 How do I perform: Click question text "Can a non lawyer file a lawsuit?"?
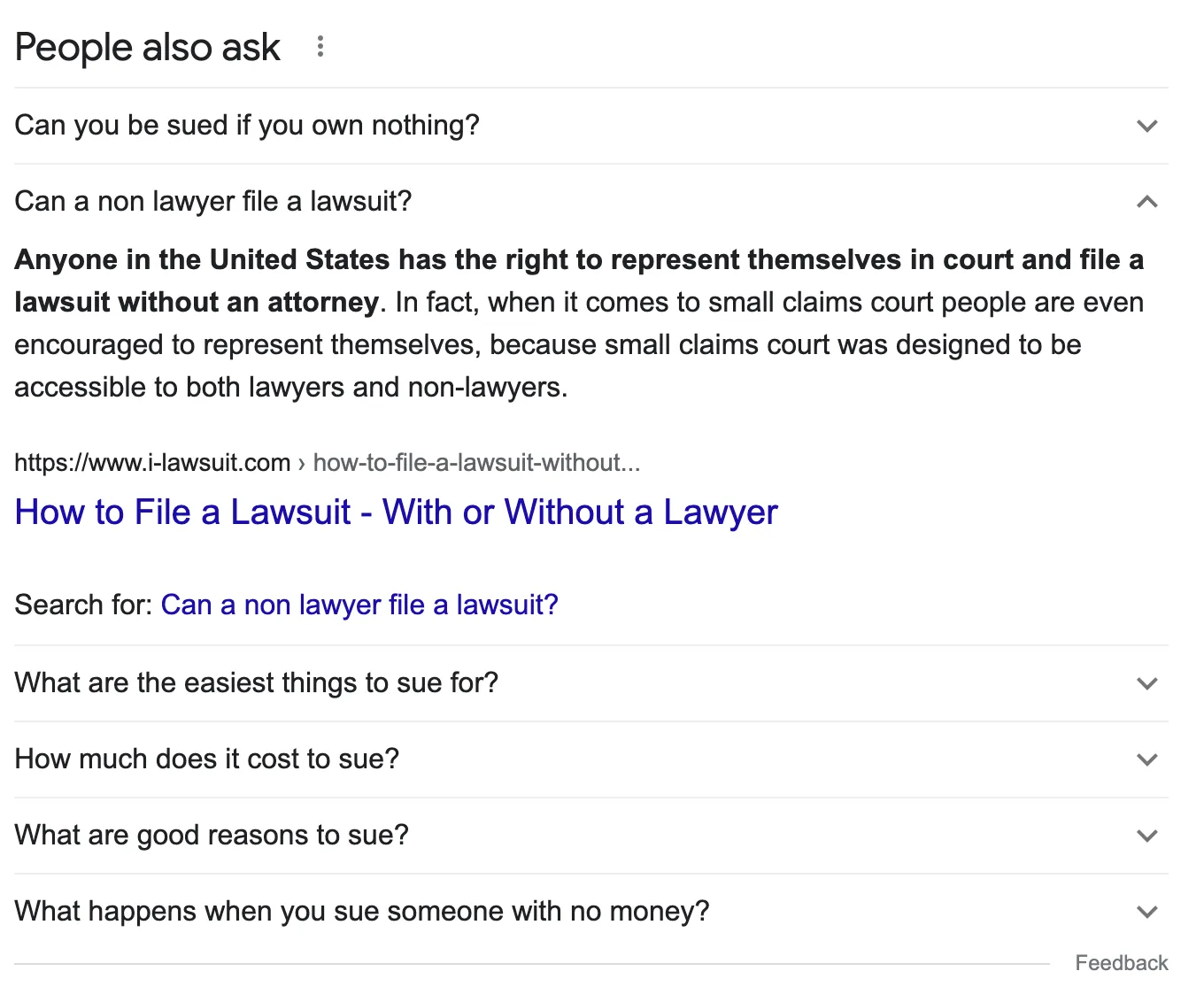click(213, 202)
